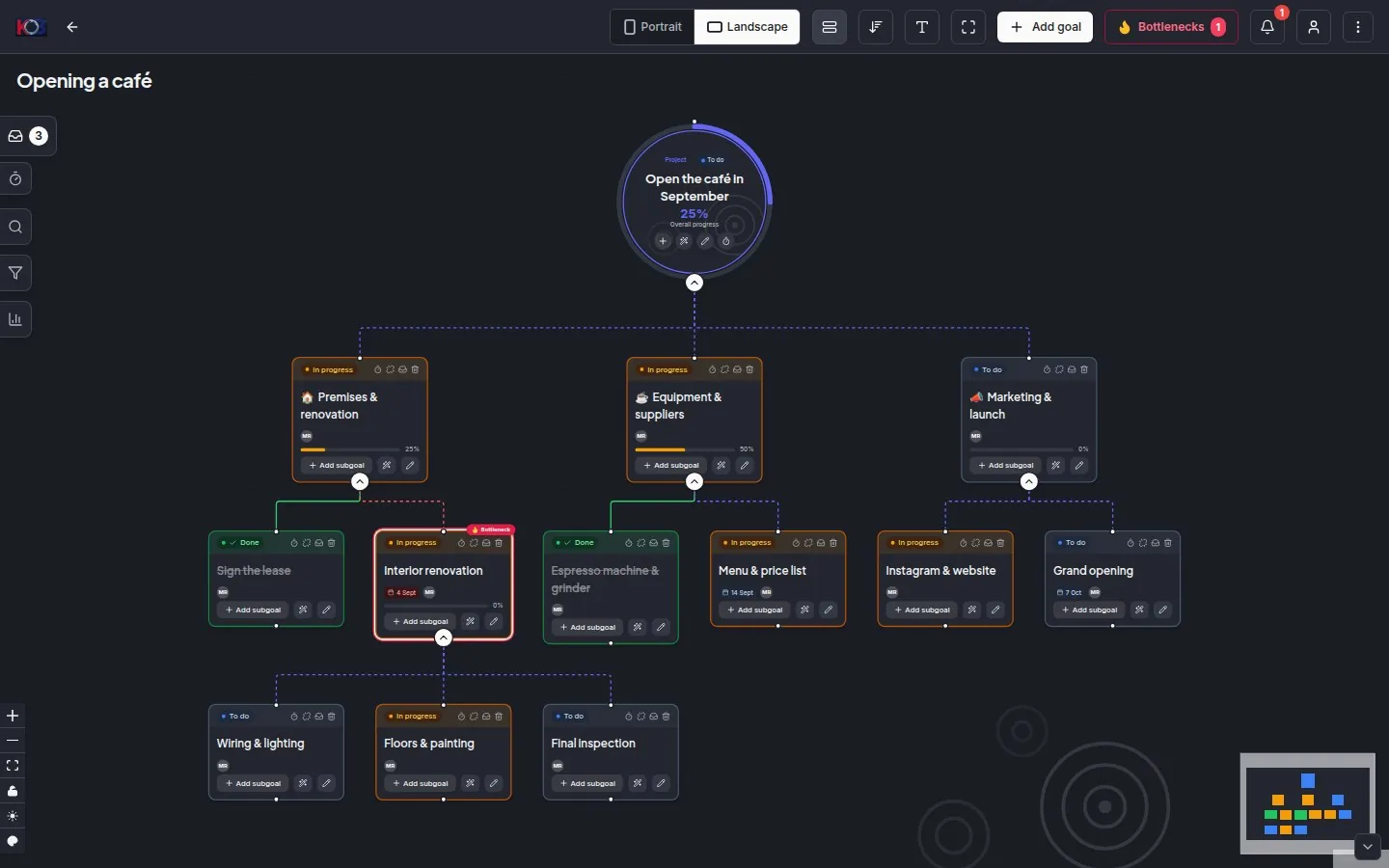Collapse subgoals of Equipment & suppliers
This screenshot has height=868, width=1389.
pos(694,481)
